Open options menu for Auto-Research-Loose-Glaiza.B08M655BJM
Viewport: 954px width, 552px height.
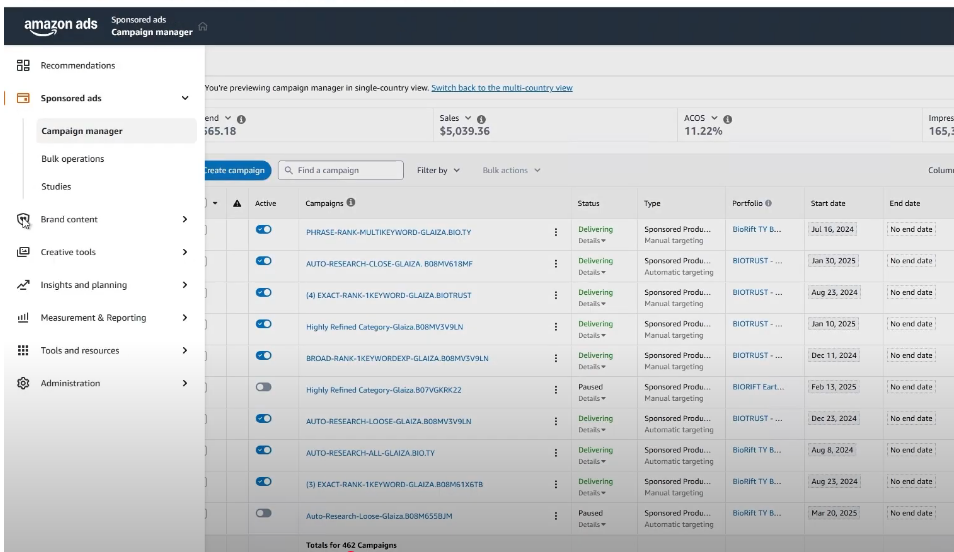pyautogui.click(x=555, y=516)
